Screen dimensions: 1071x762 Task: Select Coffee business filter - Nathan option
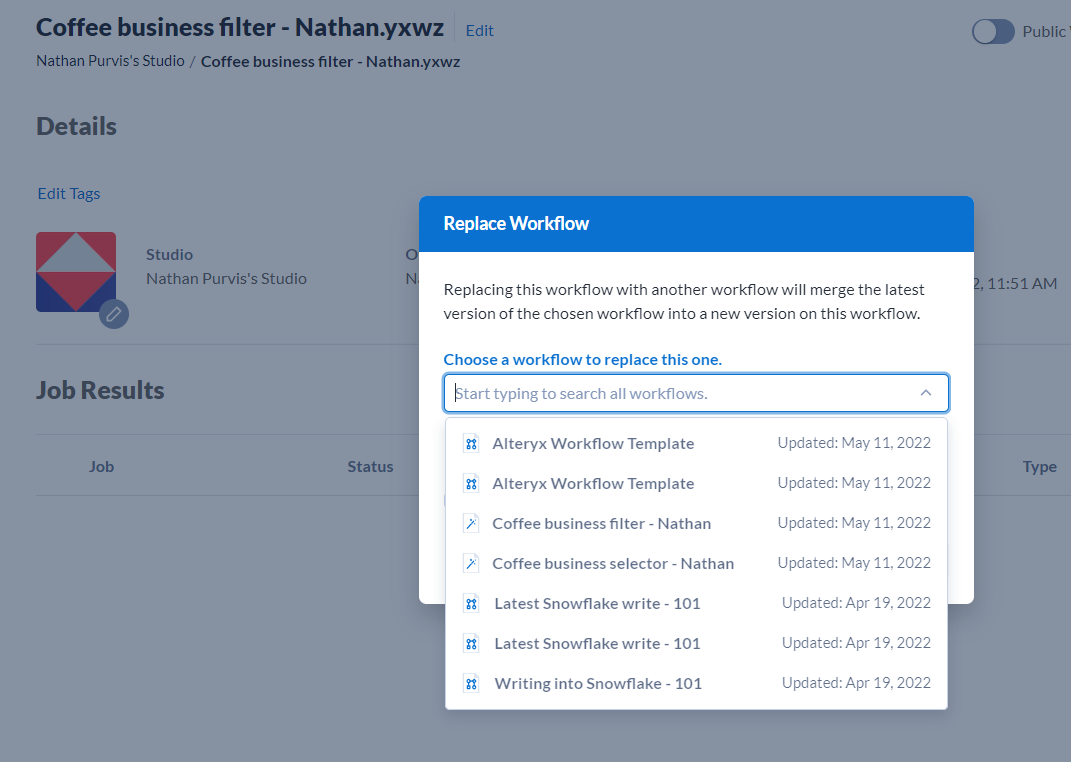602,523
